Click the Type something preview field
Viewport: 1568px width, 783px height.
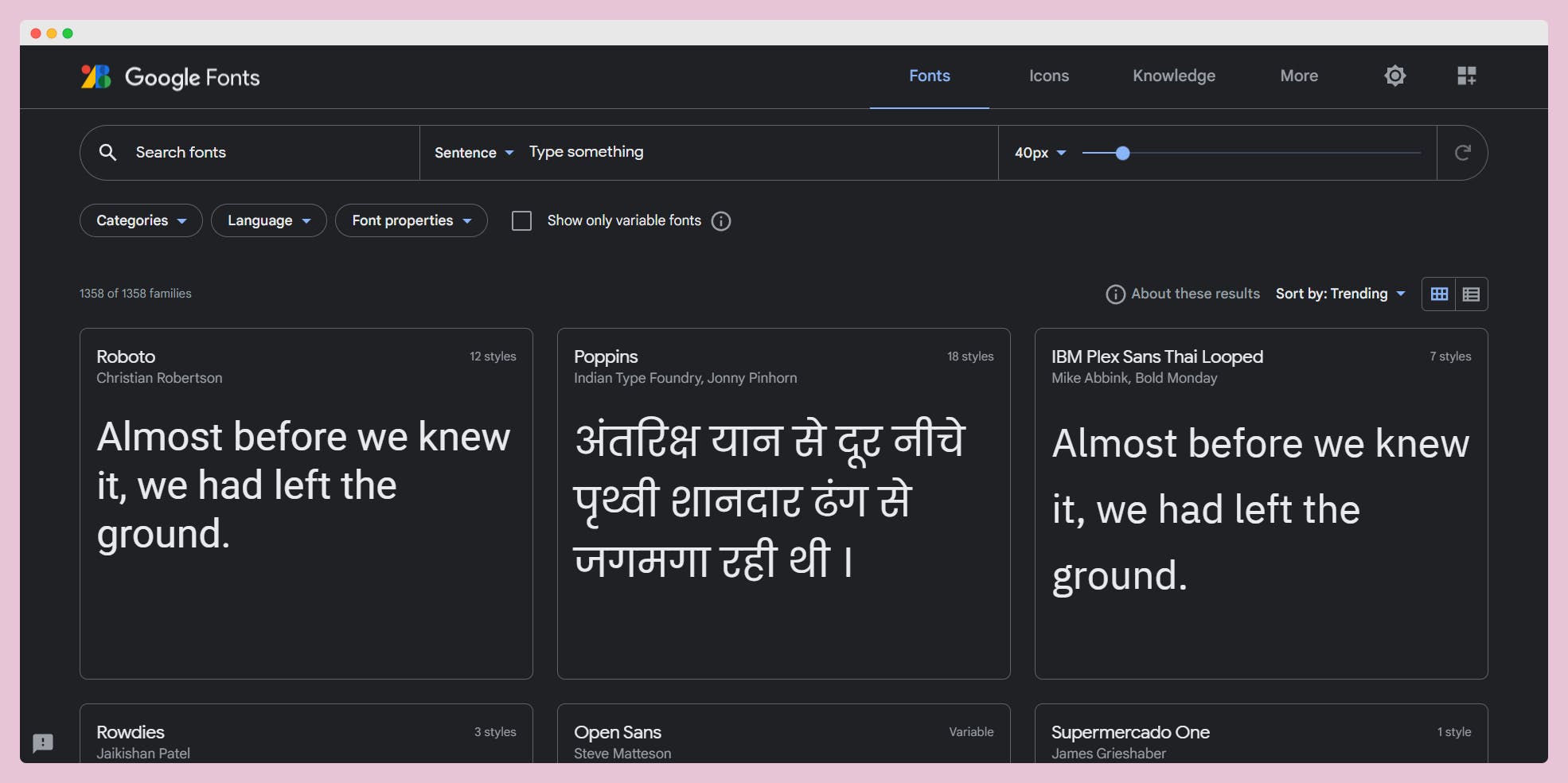click(760, 152)
